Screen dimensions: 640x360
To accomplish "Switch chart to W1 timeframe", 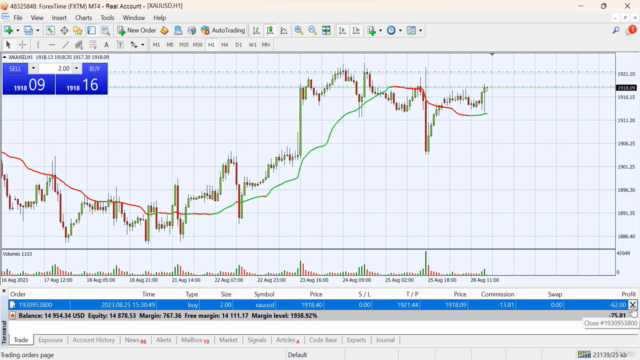I will click(x=252, y=44).
